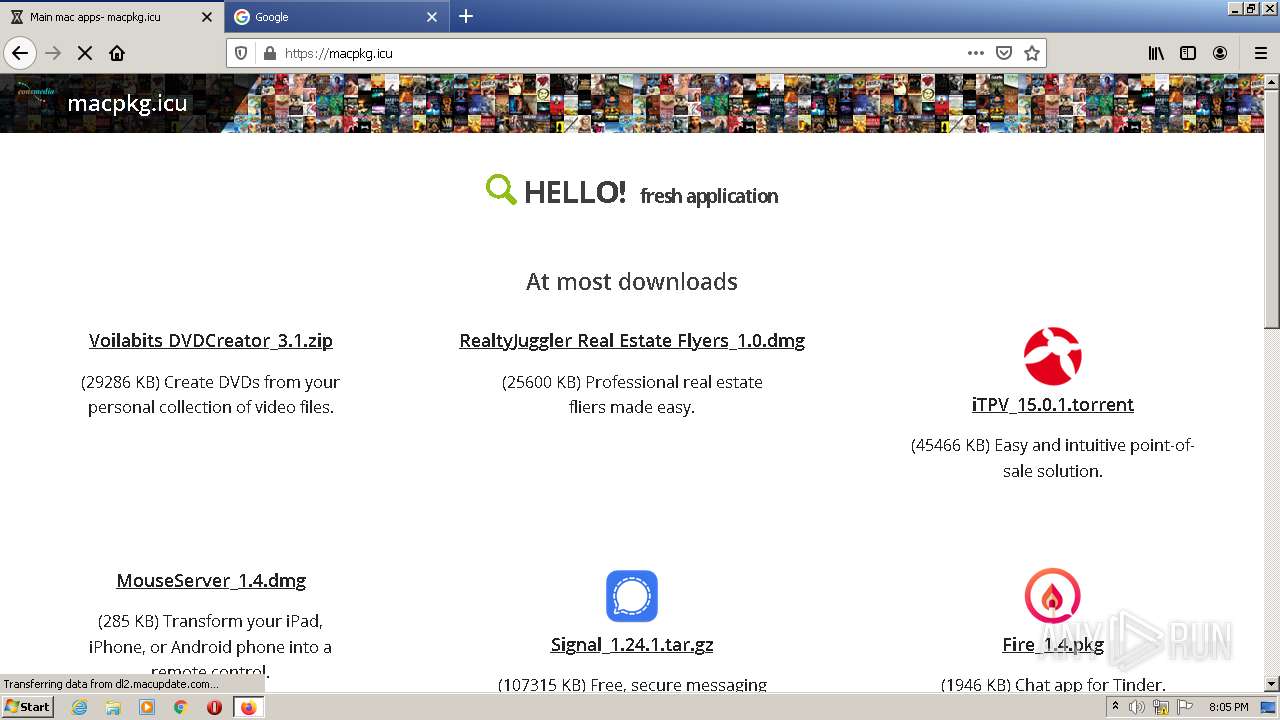This screenshot has width=1280, height=720.
Task: Click the vertical scrollbar thumb
Action: click(1272, 208)
